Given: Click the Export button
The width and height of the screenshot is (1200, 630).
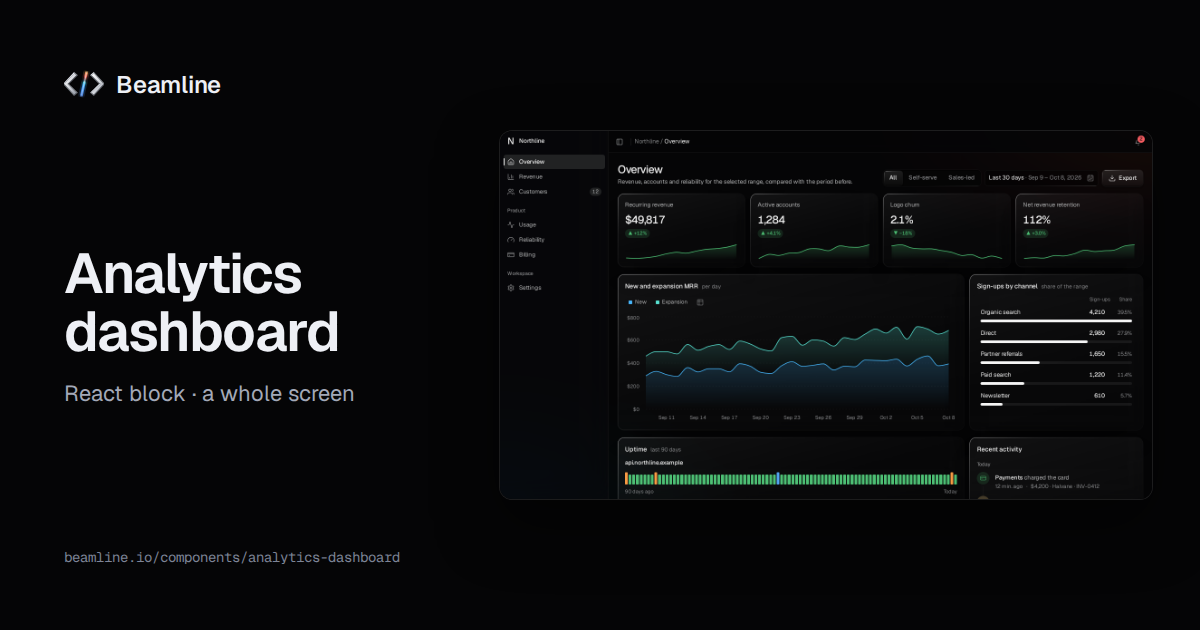Looking at the screenshot, I should pyautogui.click(x=1123, y=178).
